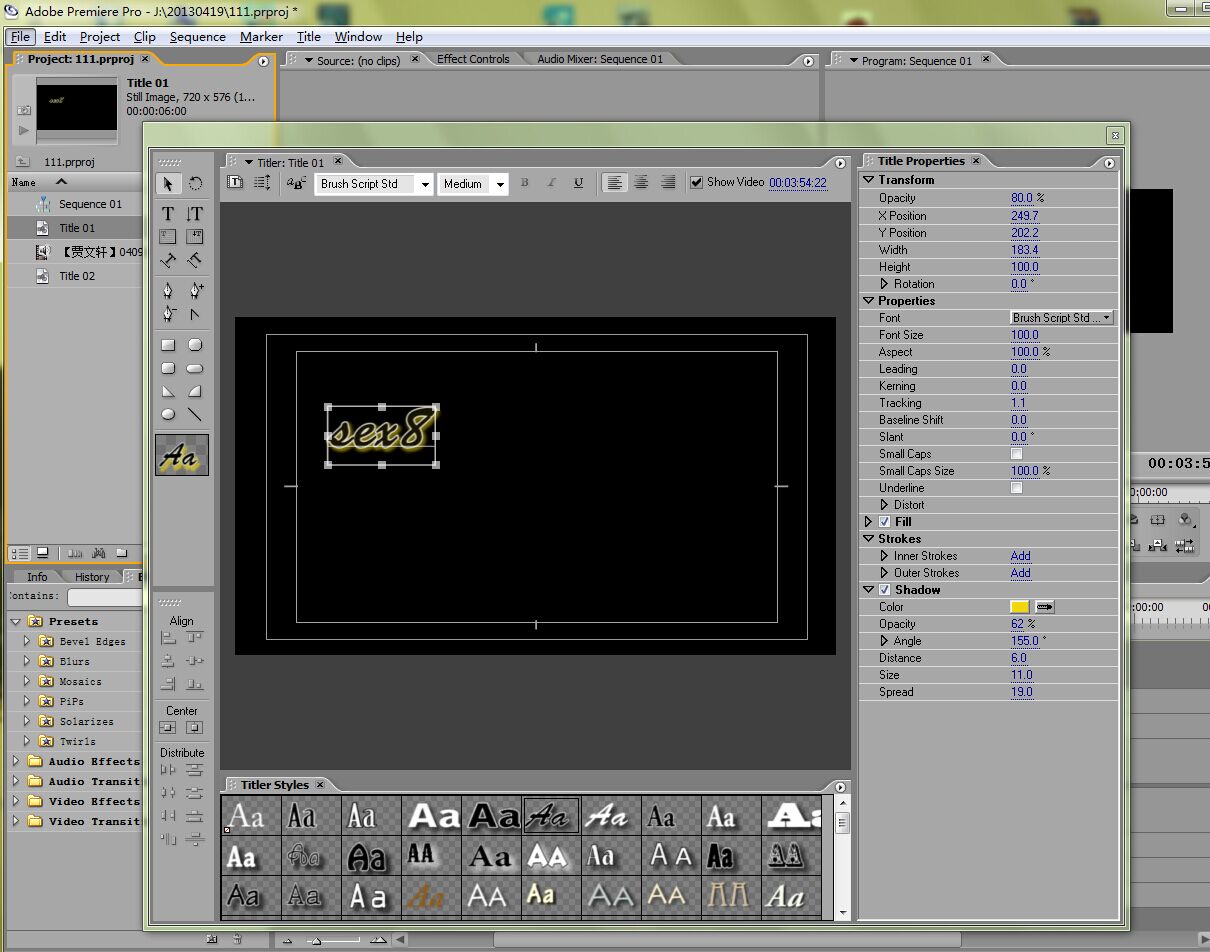Expand the Fill property section
The width and height of the screenshot is (1210, 952).
tap(868, 522)
